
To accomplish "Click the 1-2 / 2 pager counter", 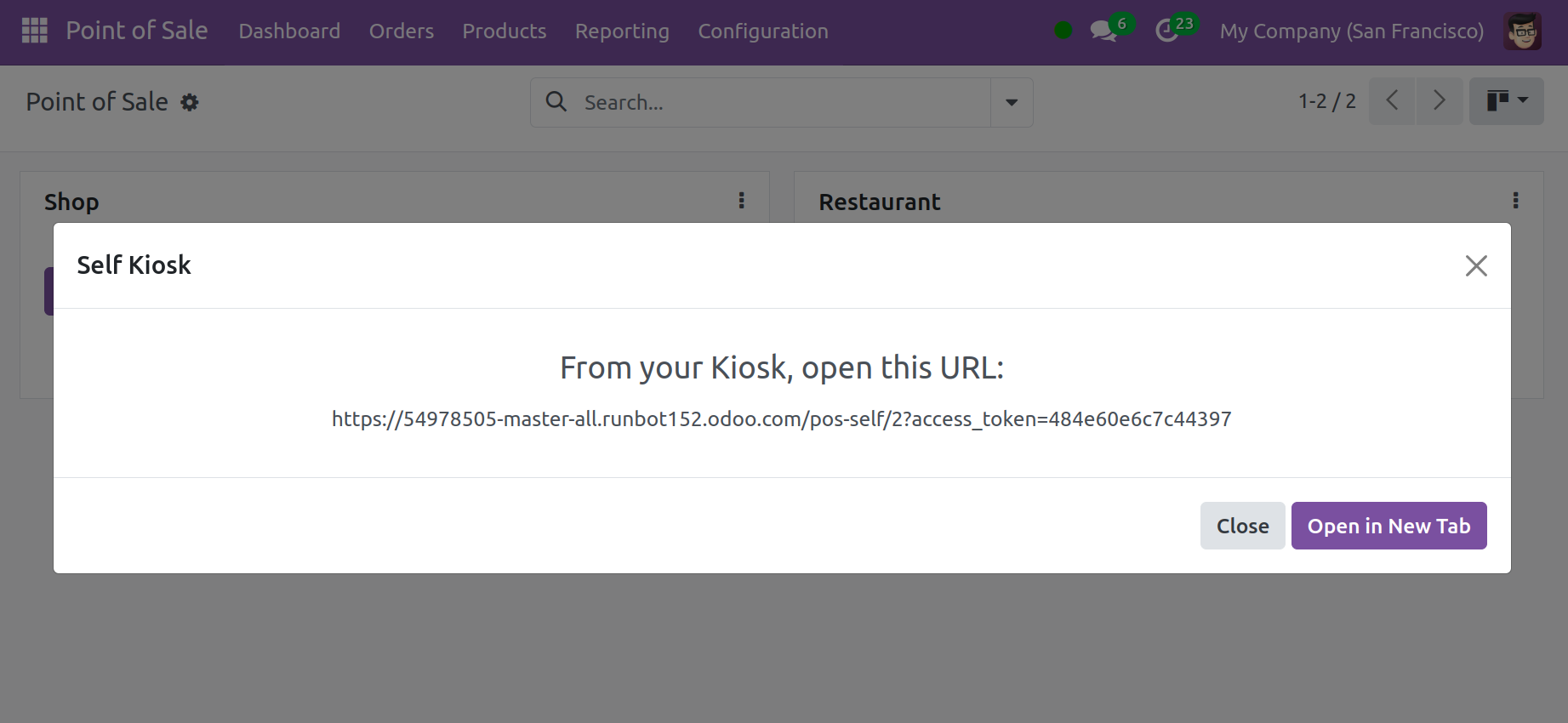I will coord(1326,101).
